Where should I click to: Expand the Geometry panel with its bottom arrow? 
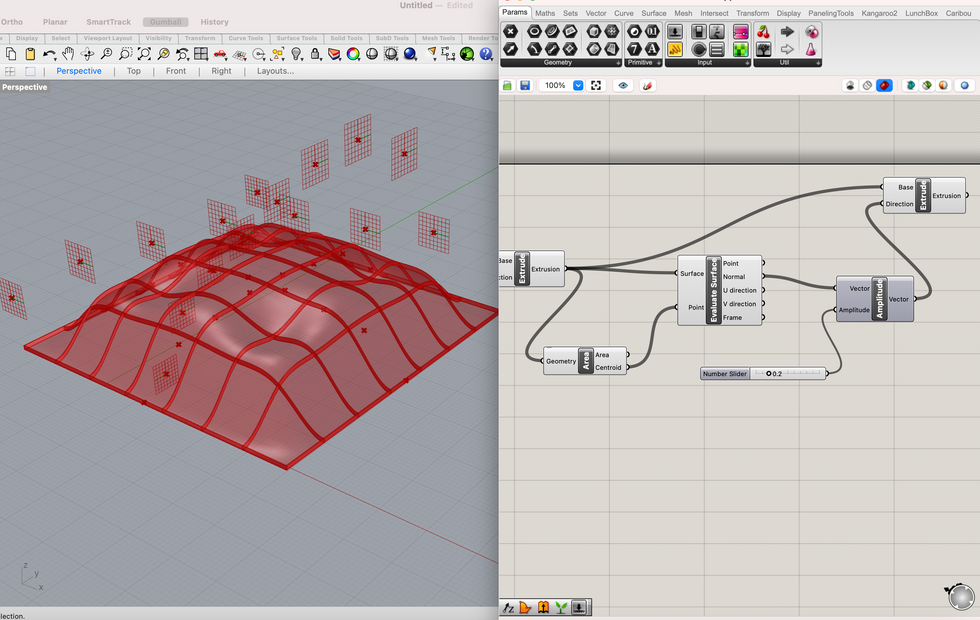619,62
